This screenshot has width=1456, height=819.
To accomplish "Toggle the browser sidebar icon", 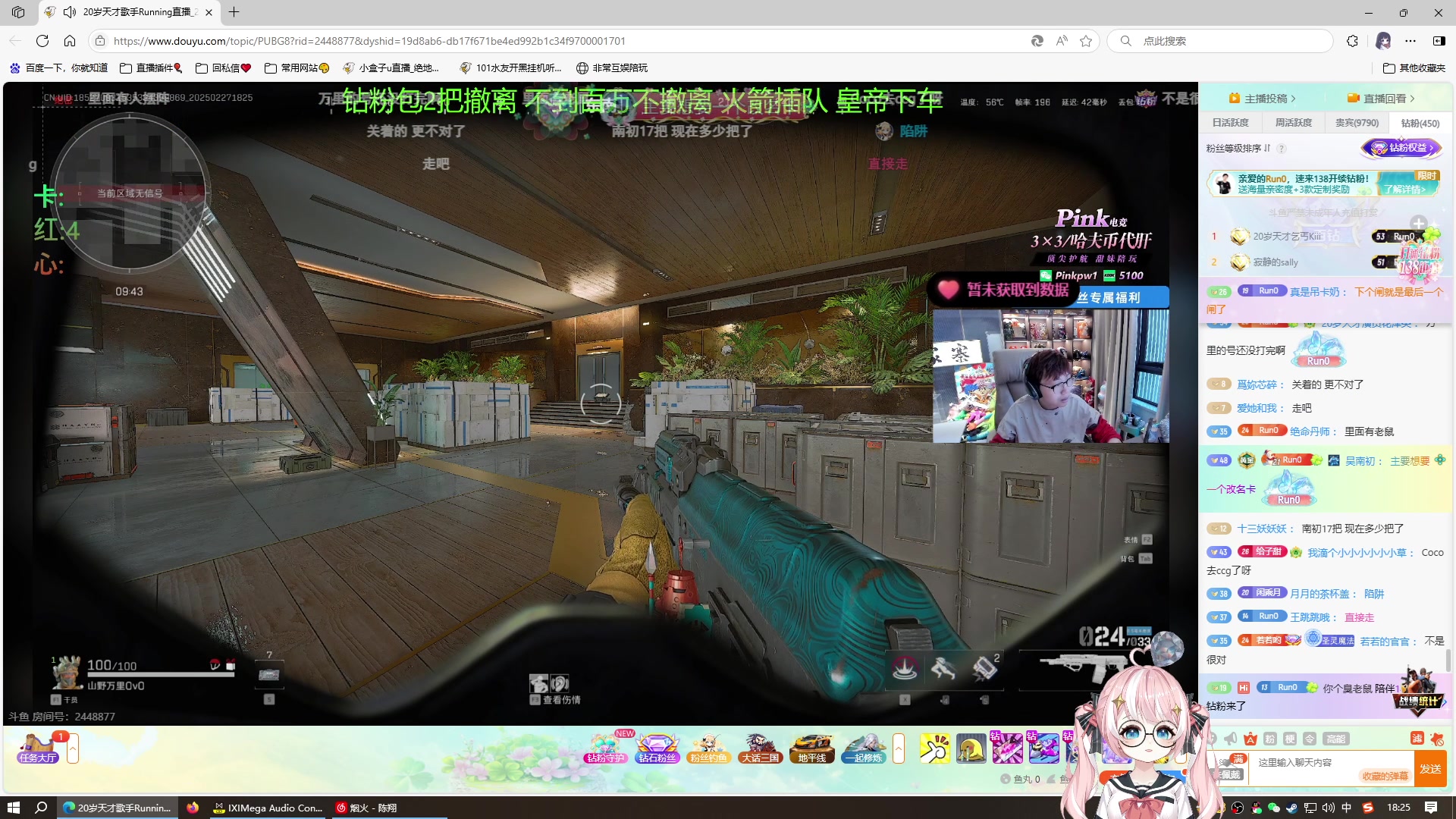I will pos(1439,41).
